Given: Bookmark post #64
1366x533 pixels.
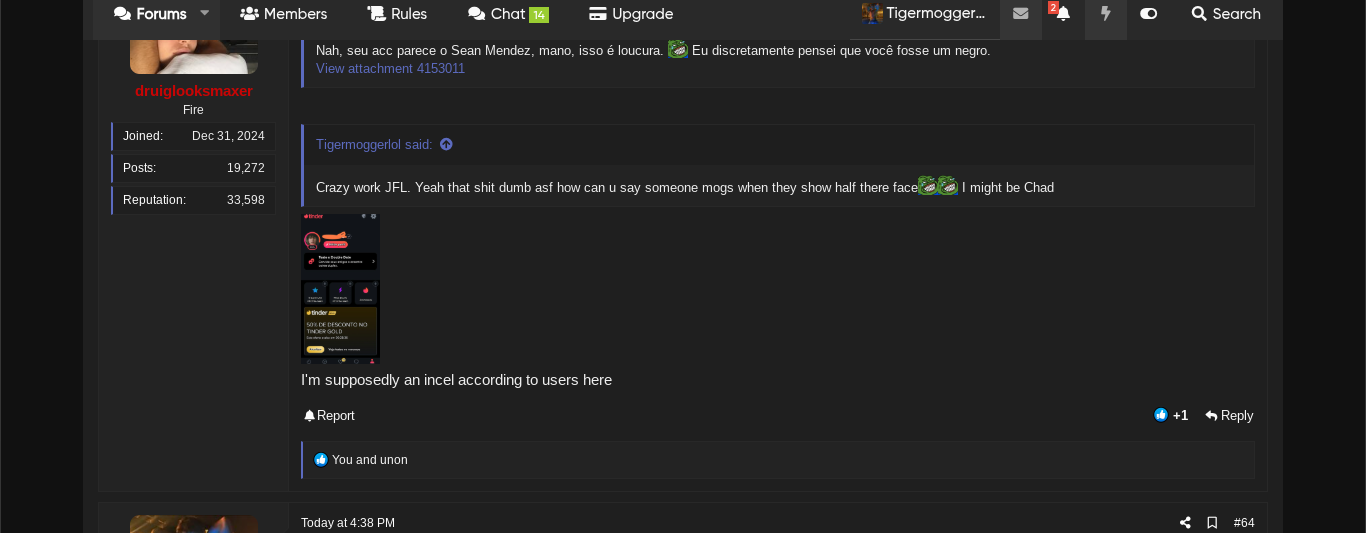Looking at the screenshot, I should coord(1212,523).
